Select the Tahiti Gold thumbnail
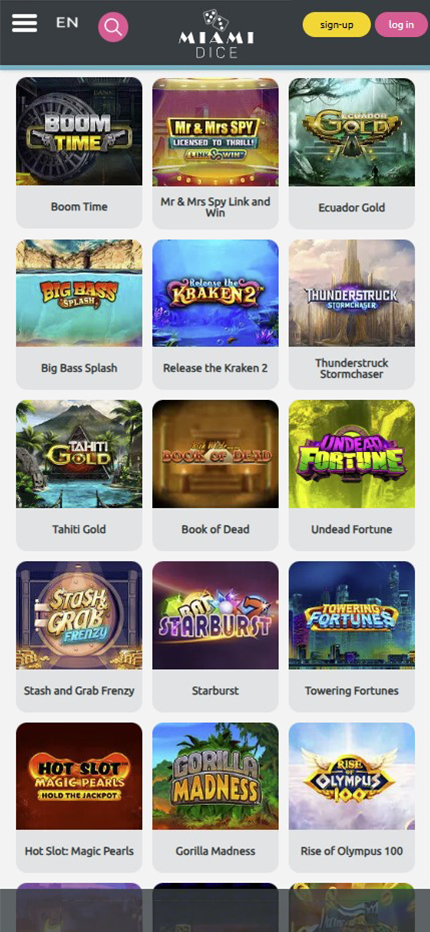This screenshot has width=430, height=932. [x=79, y=454]
